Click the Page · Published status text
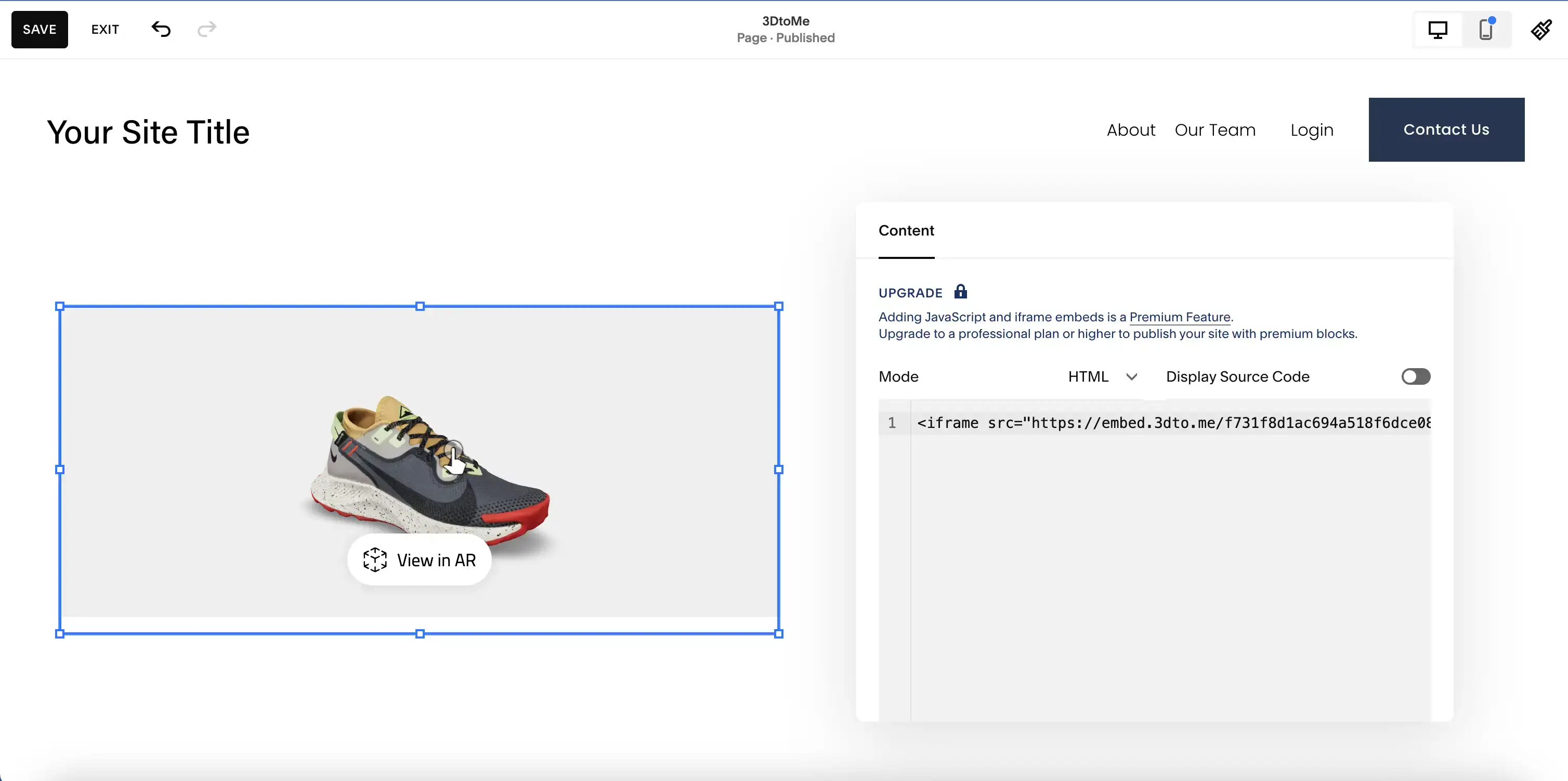The width and height of the screenshot is (1568, 781). coord(786,38)
